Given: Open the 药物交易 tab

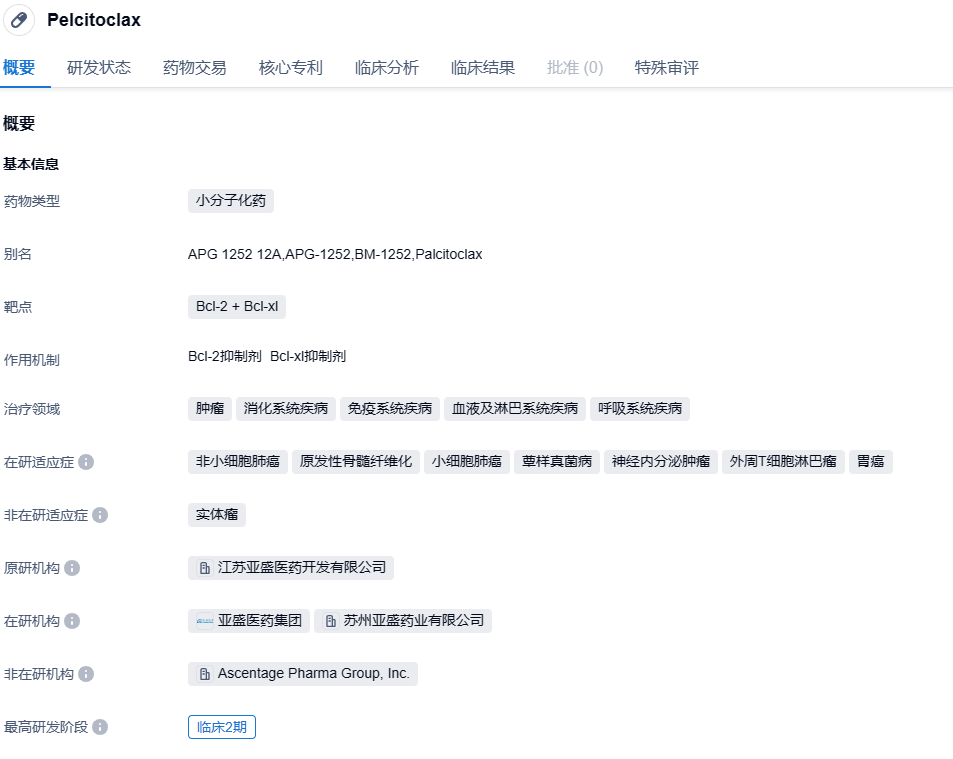Looking at the screenshot, I should pos(195,68).
